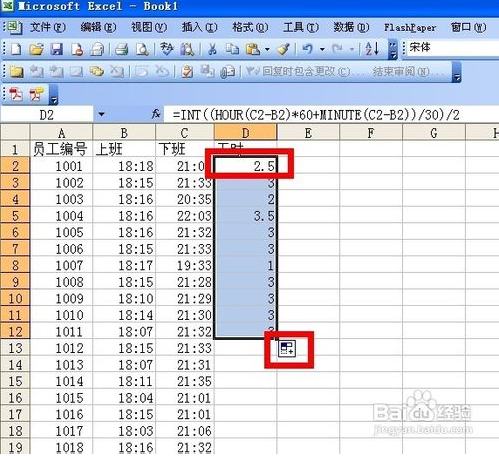Click the New workbook icon
Viewport: 499px width, 456px height.
click(16, 49)
